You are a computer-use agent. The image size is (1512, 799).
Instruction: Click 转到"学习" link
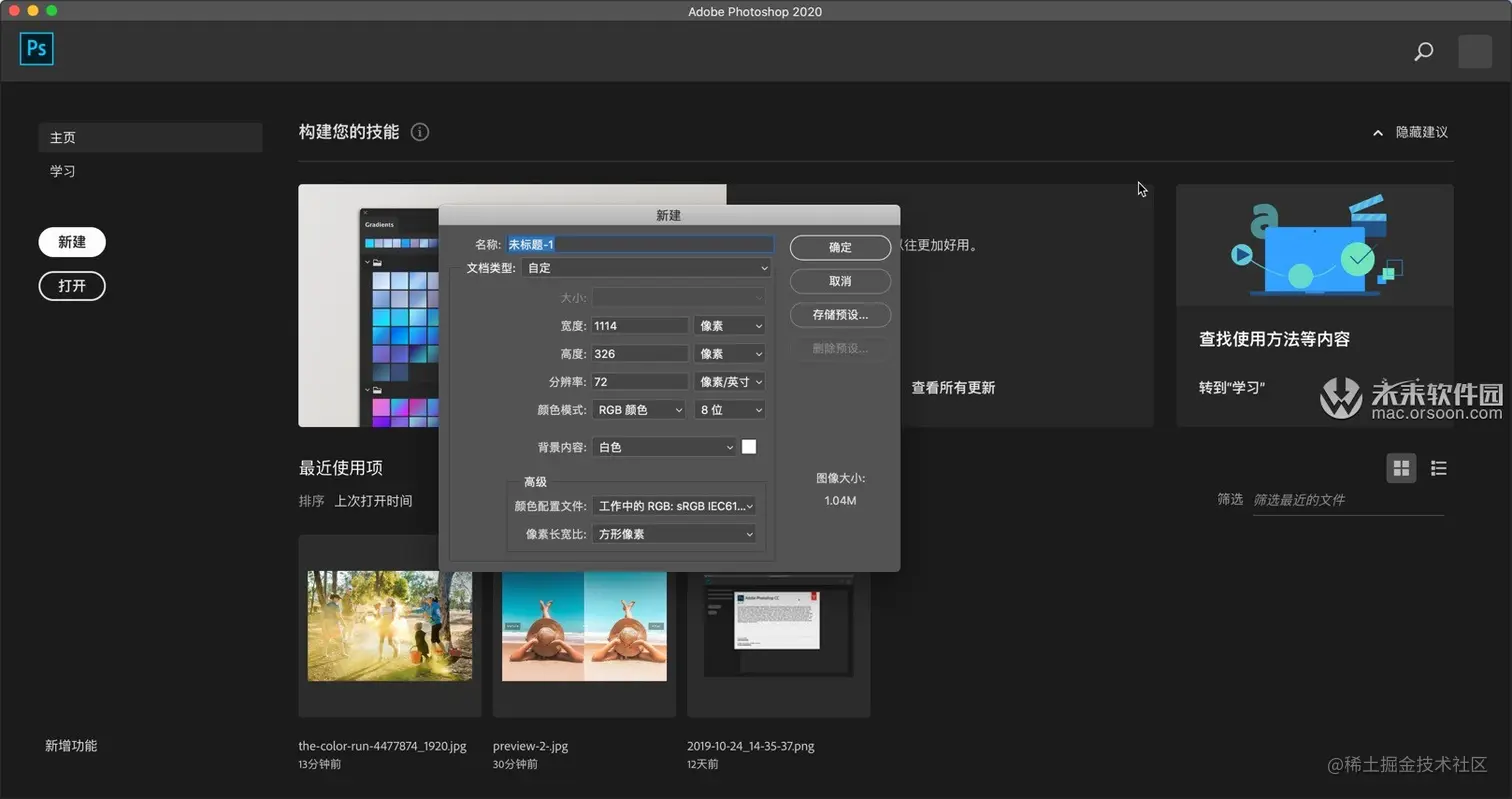(1232, 387)
